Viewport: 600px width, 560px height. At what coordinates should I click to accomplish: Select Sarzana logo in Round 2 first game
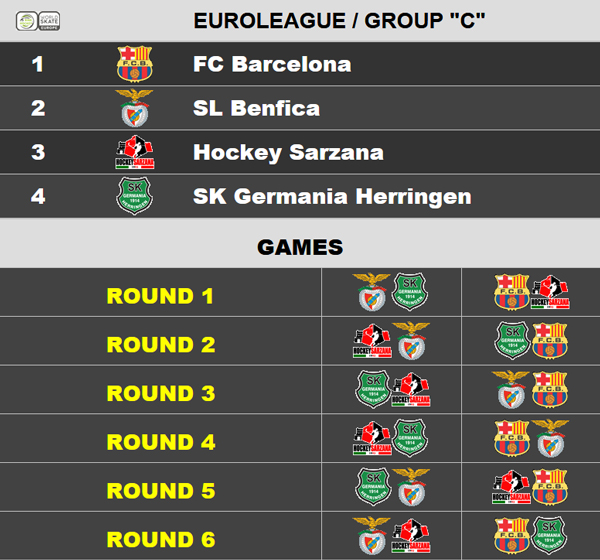tap(372, 341)
